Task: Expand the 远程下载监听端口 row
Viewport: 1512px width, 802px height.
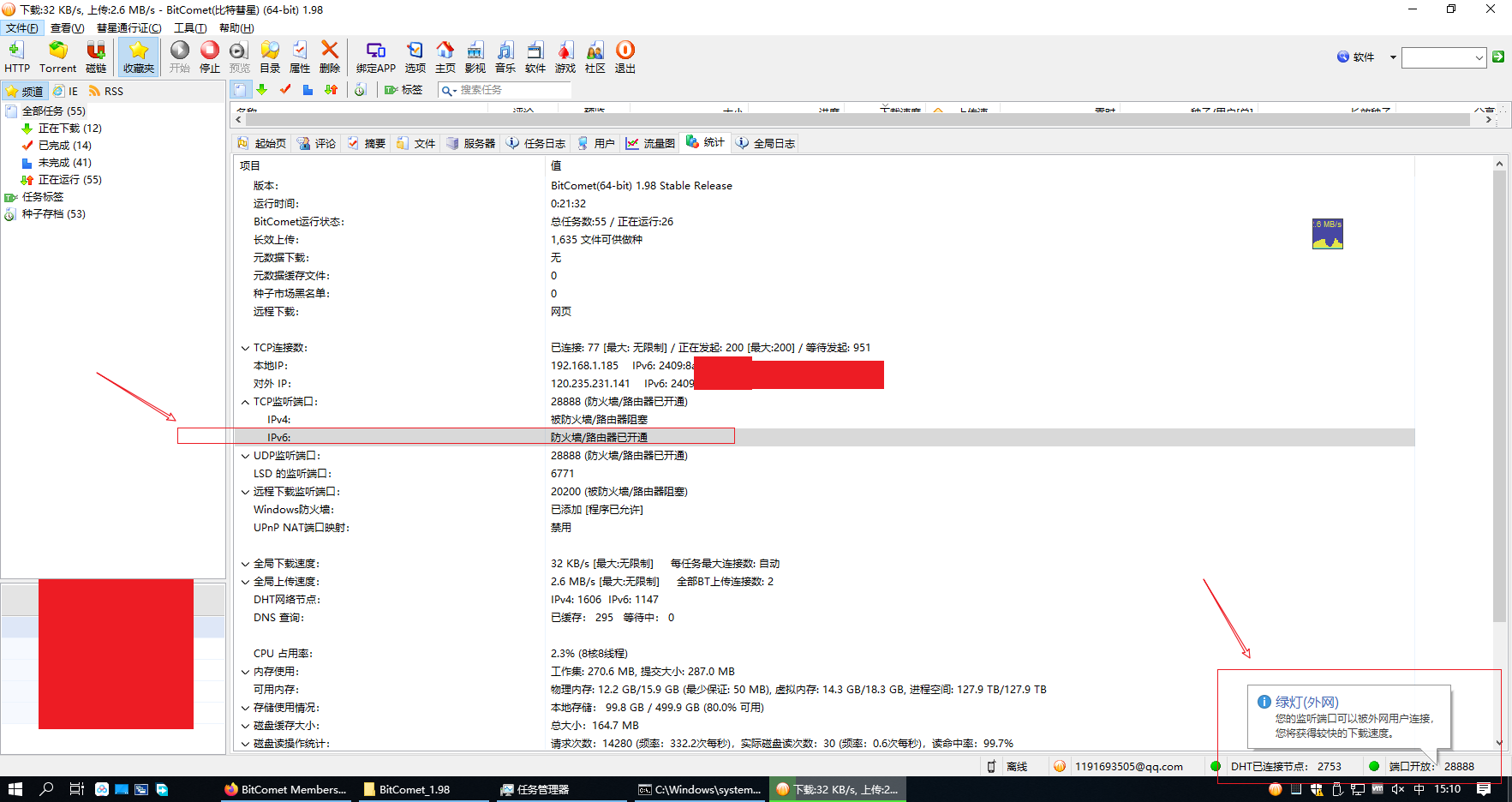Action: coord(245,492)
